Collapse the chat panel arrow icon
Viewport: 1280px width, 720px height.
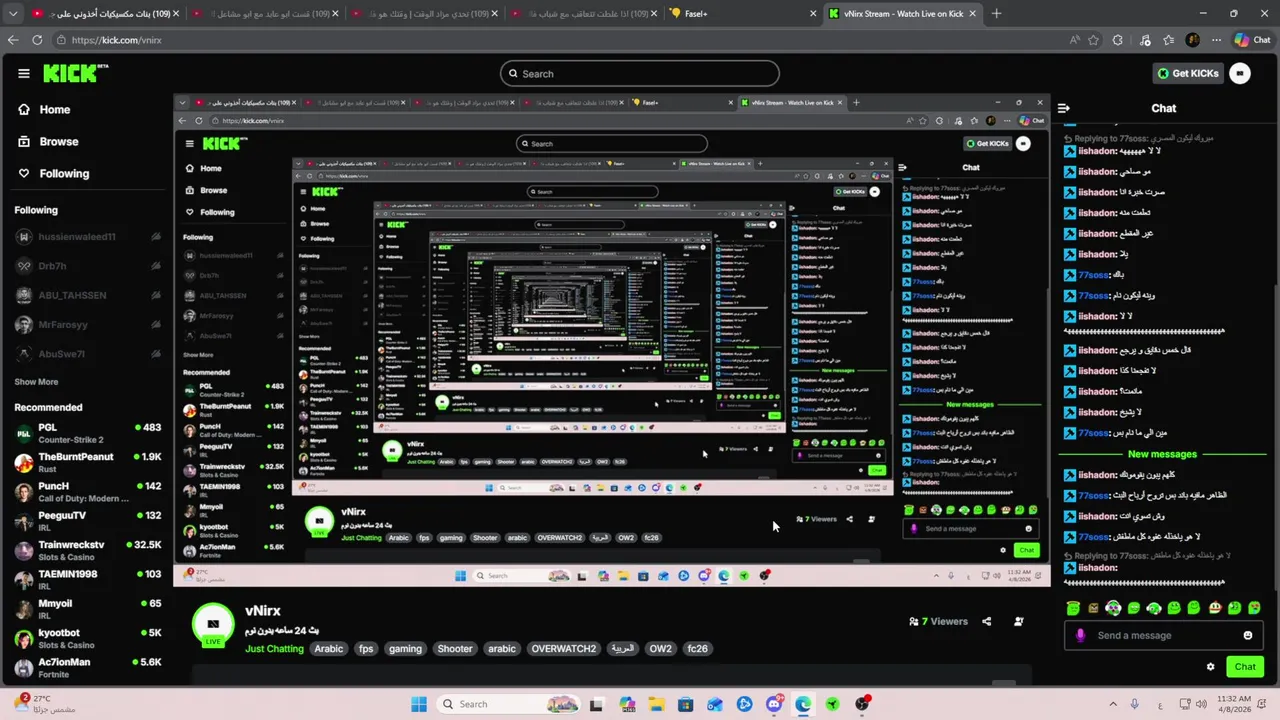[x=1064, y=108]
